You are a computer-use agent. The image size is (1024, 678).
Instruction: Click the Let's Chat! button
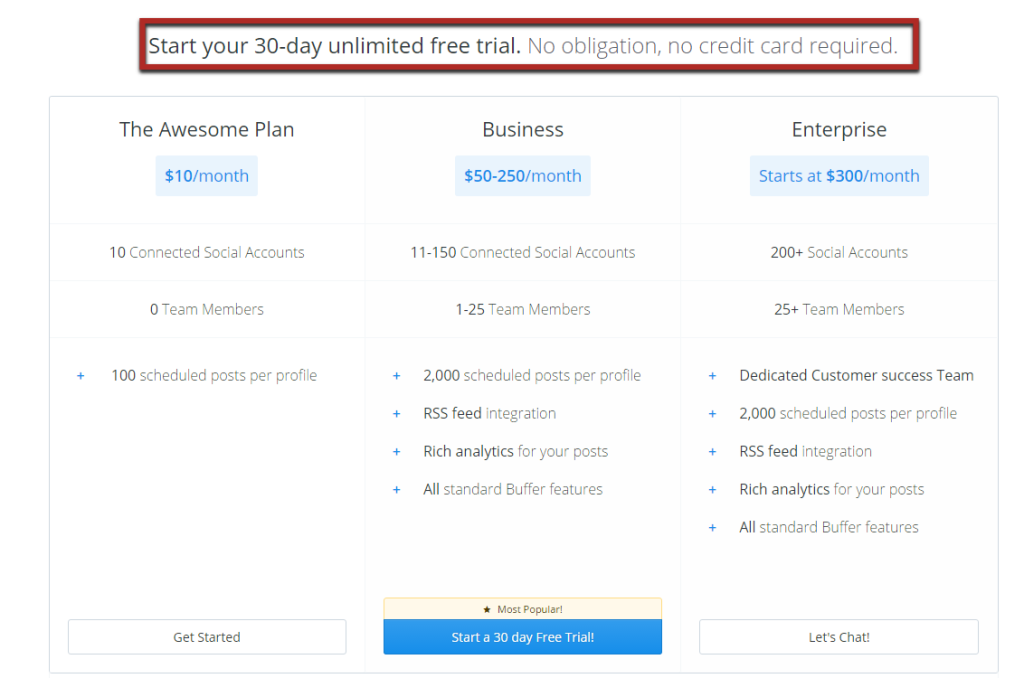pyautogui.click(x=839, y=637)
